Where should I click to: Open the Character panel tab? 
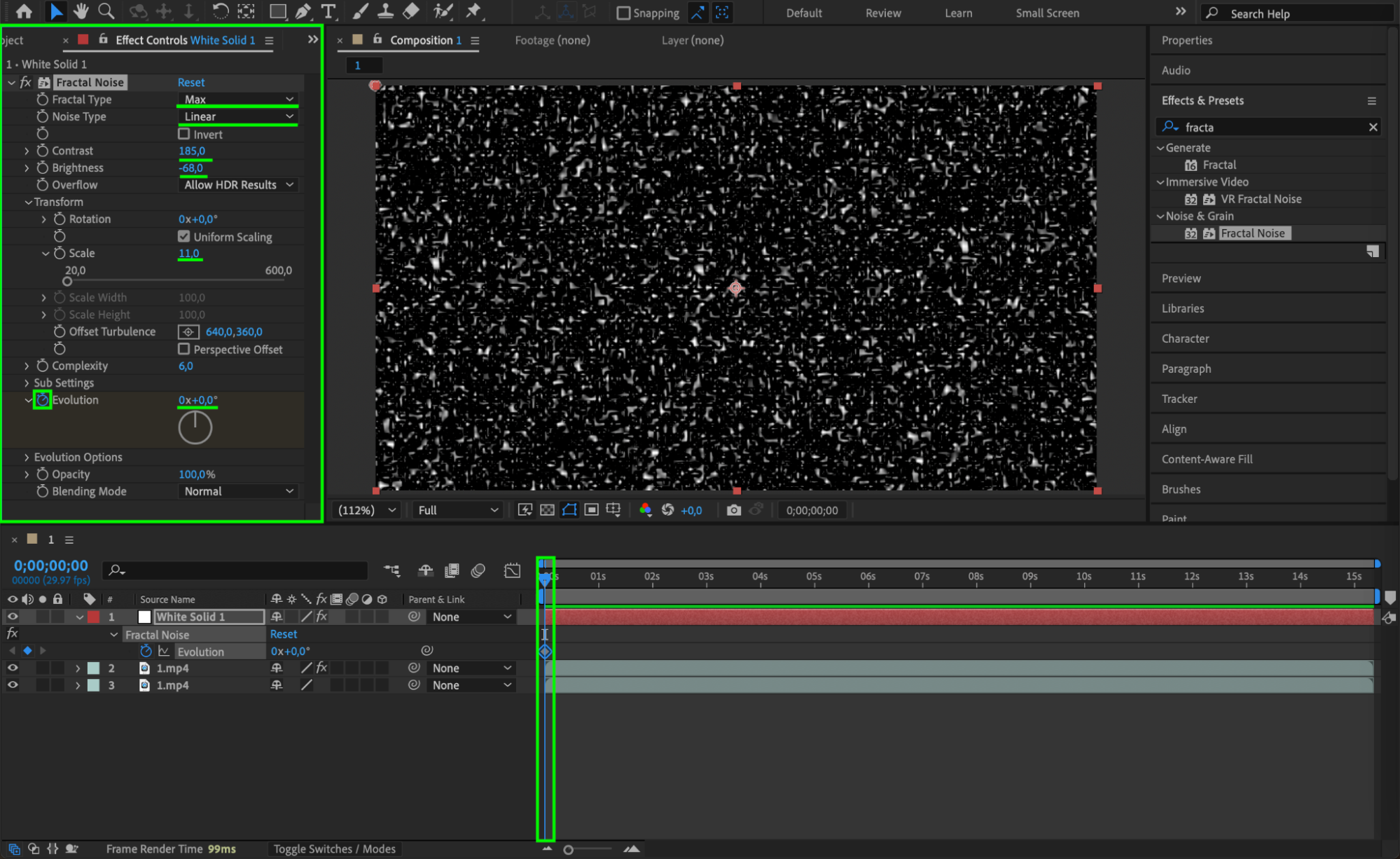(x=1185, y=338)
